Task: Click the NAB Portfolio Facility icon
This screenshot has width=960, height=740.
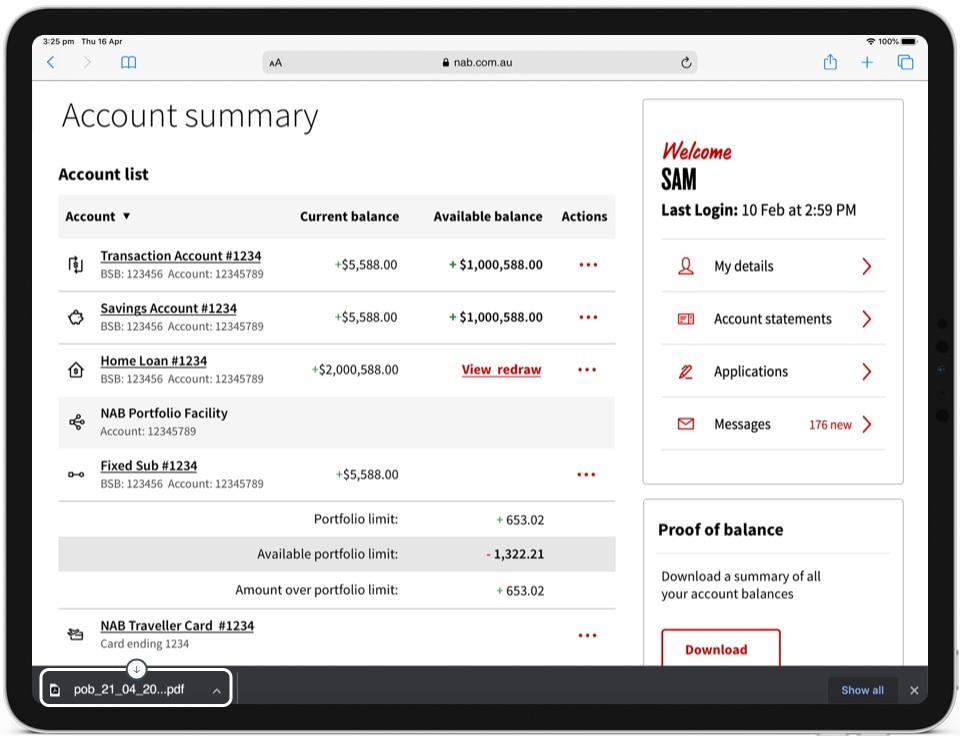Action: click(77, 422)
